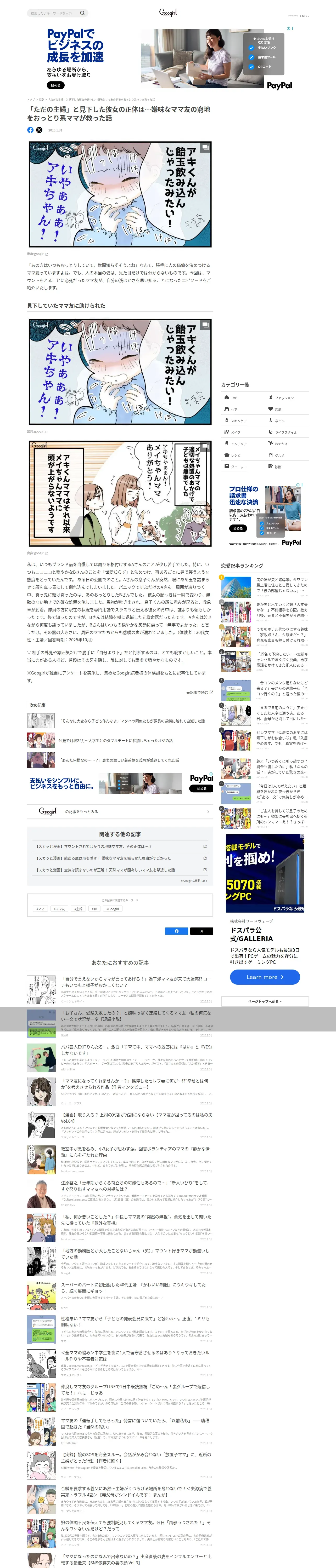Click external icon on マウントされてばかり related article
Screen dimensions: 336x1568
205,847
